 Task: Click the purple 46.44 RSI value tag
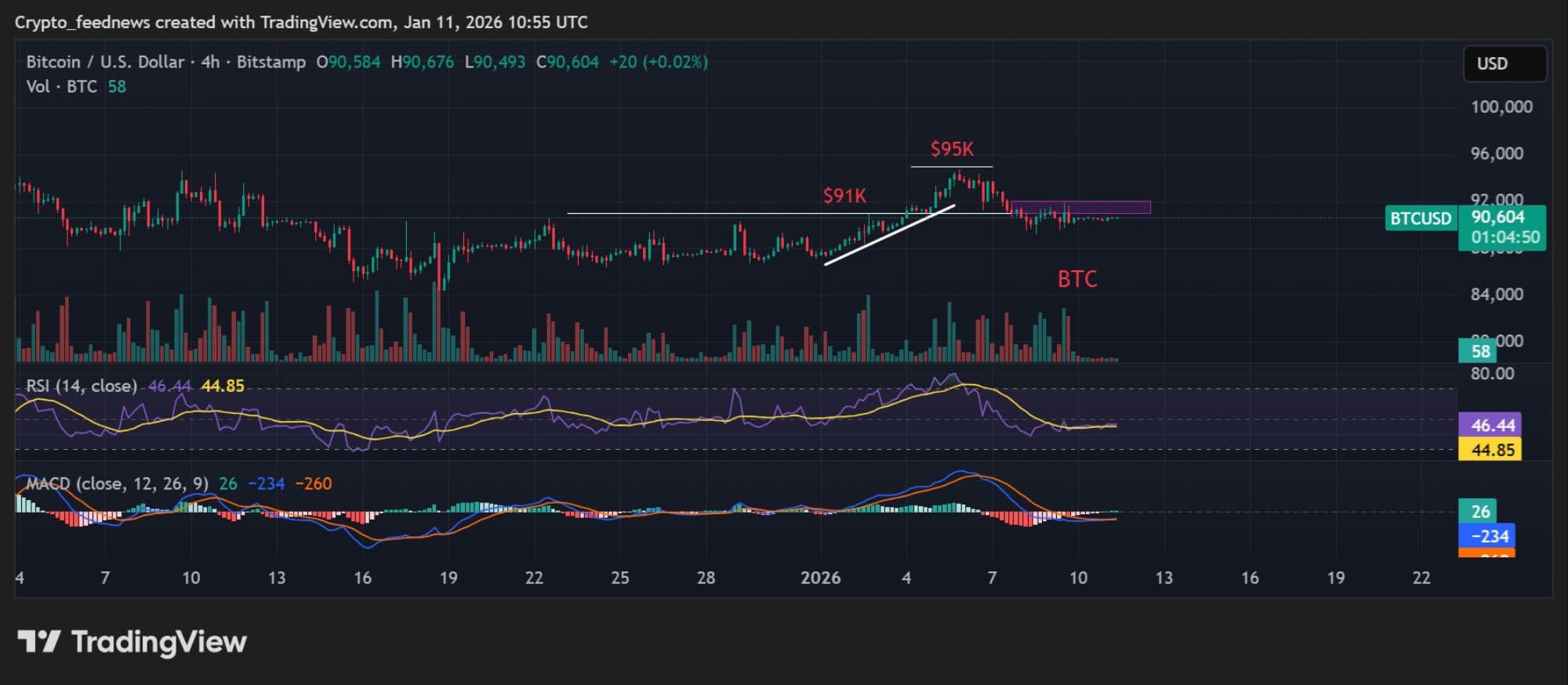pos(1489,426)
